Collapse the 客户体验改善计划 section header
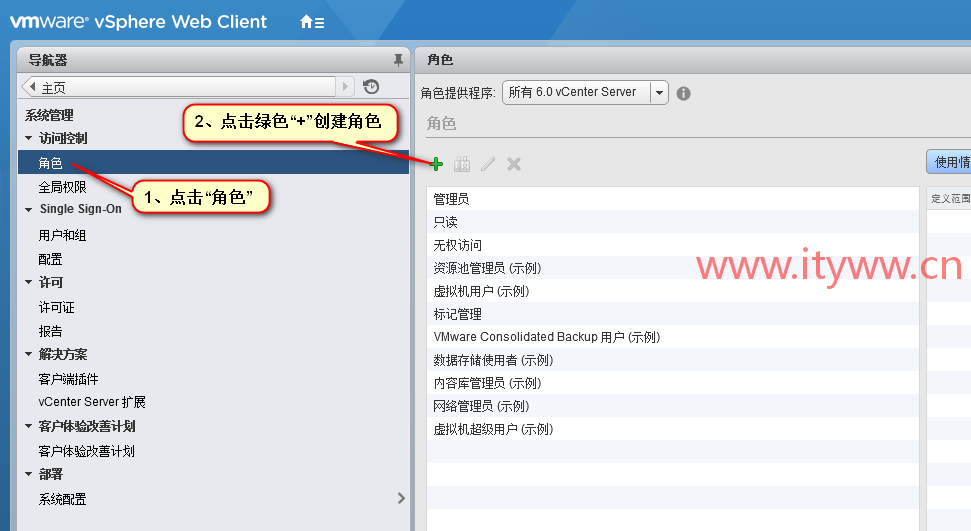971x531 pixels. tap(28, 426)
